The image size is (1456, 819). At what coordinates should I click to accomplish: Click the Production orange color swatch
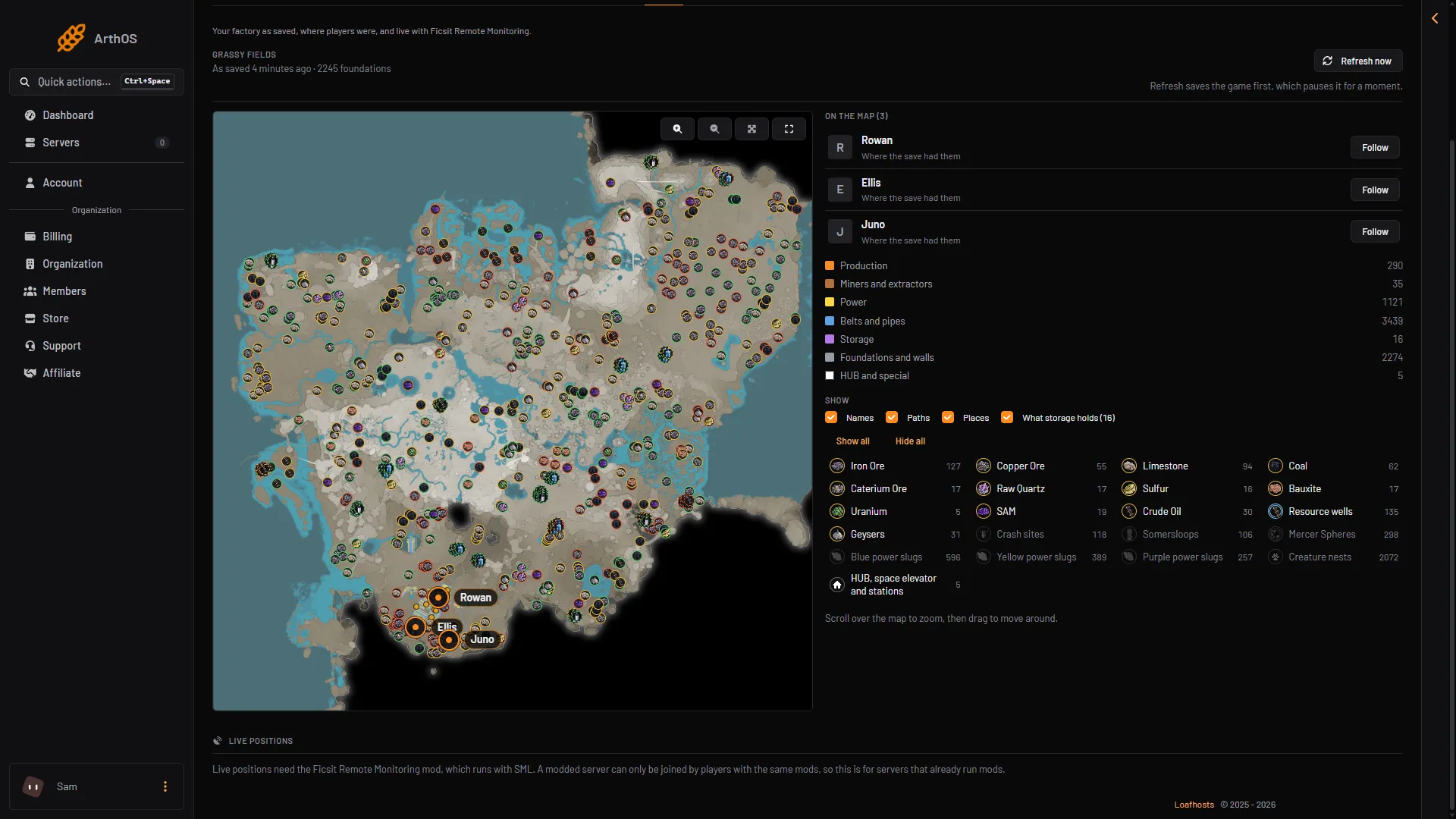pyautogui.click(x=830, y=265)
